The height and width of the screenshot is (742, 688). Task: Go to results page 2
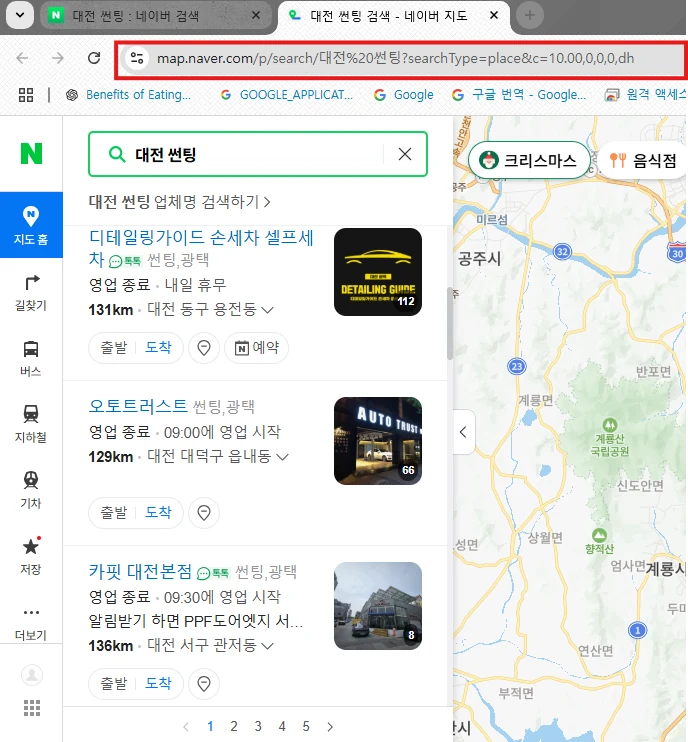[234, 726]
